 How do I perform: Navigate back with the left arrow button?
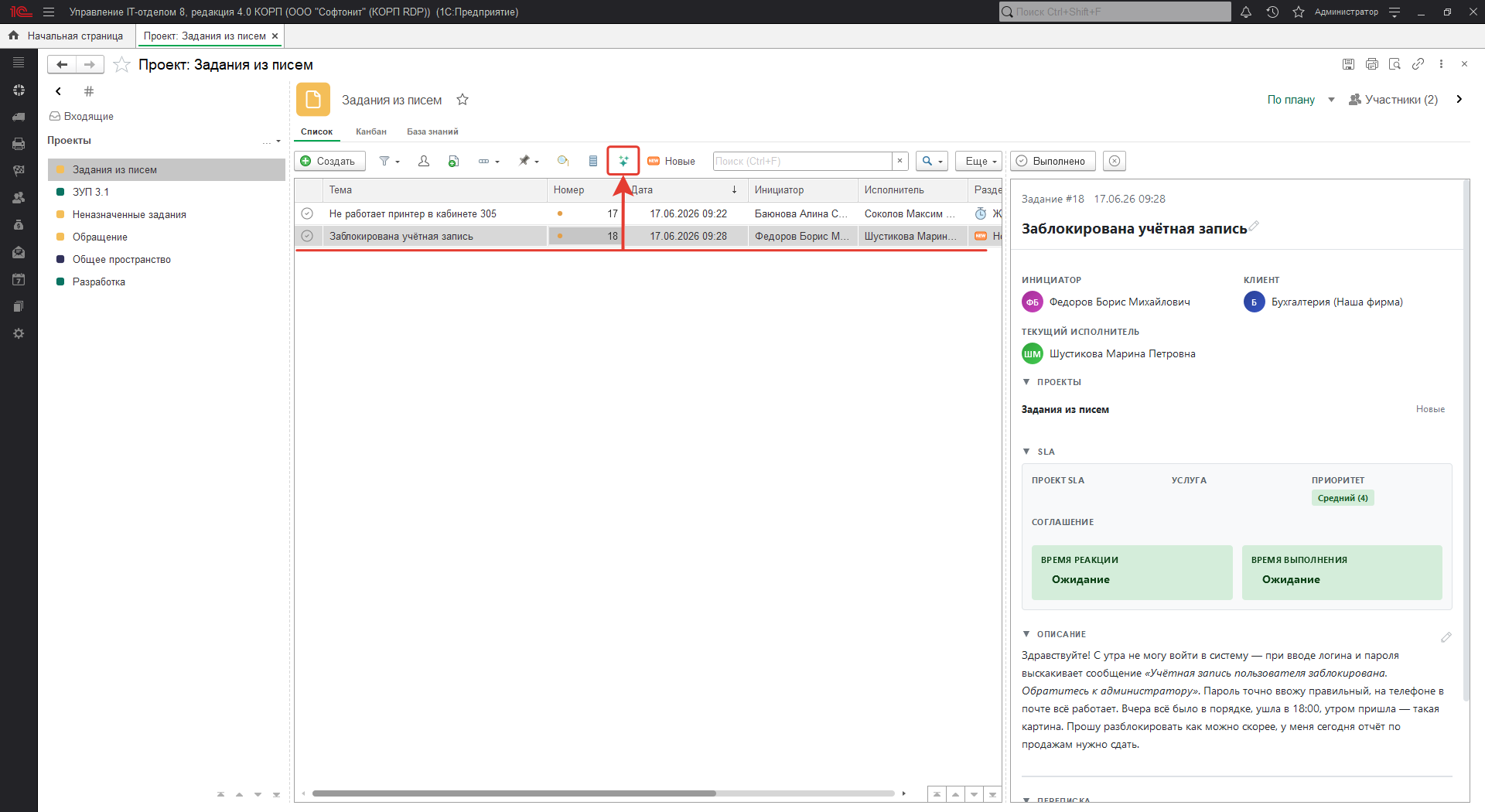[62, 64]
